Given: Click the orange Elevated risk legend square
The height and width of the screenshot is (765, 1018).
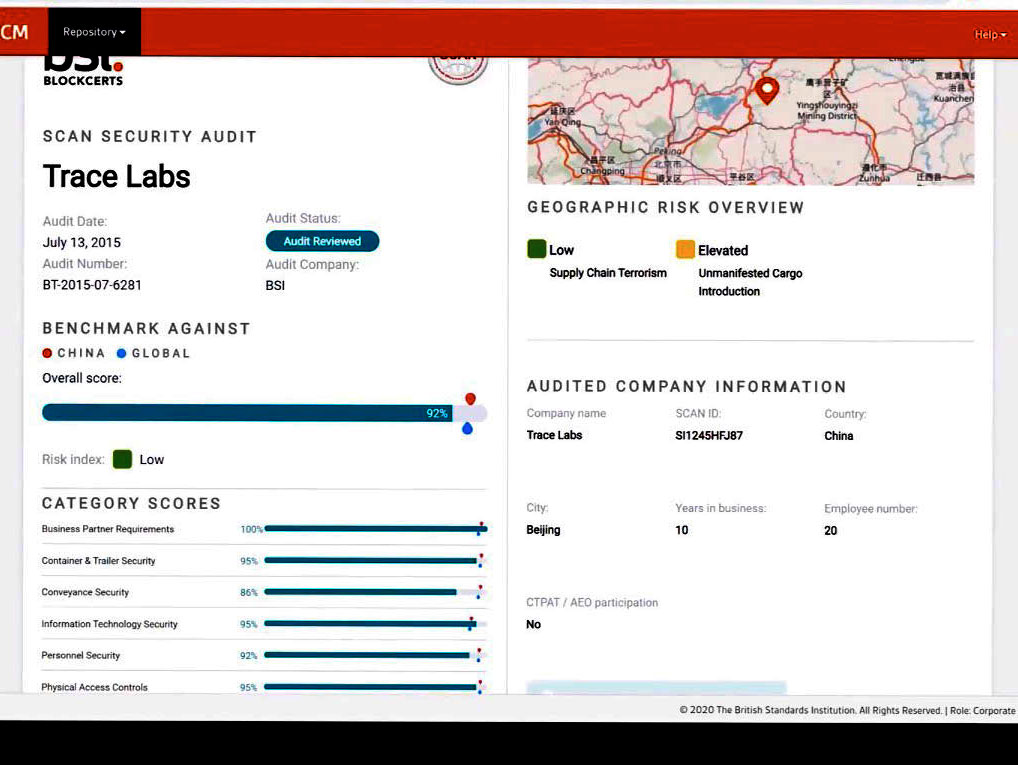Looking at the screenshot, I should click(x=686, y=248).
